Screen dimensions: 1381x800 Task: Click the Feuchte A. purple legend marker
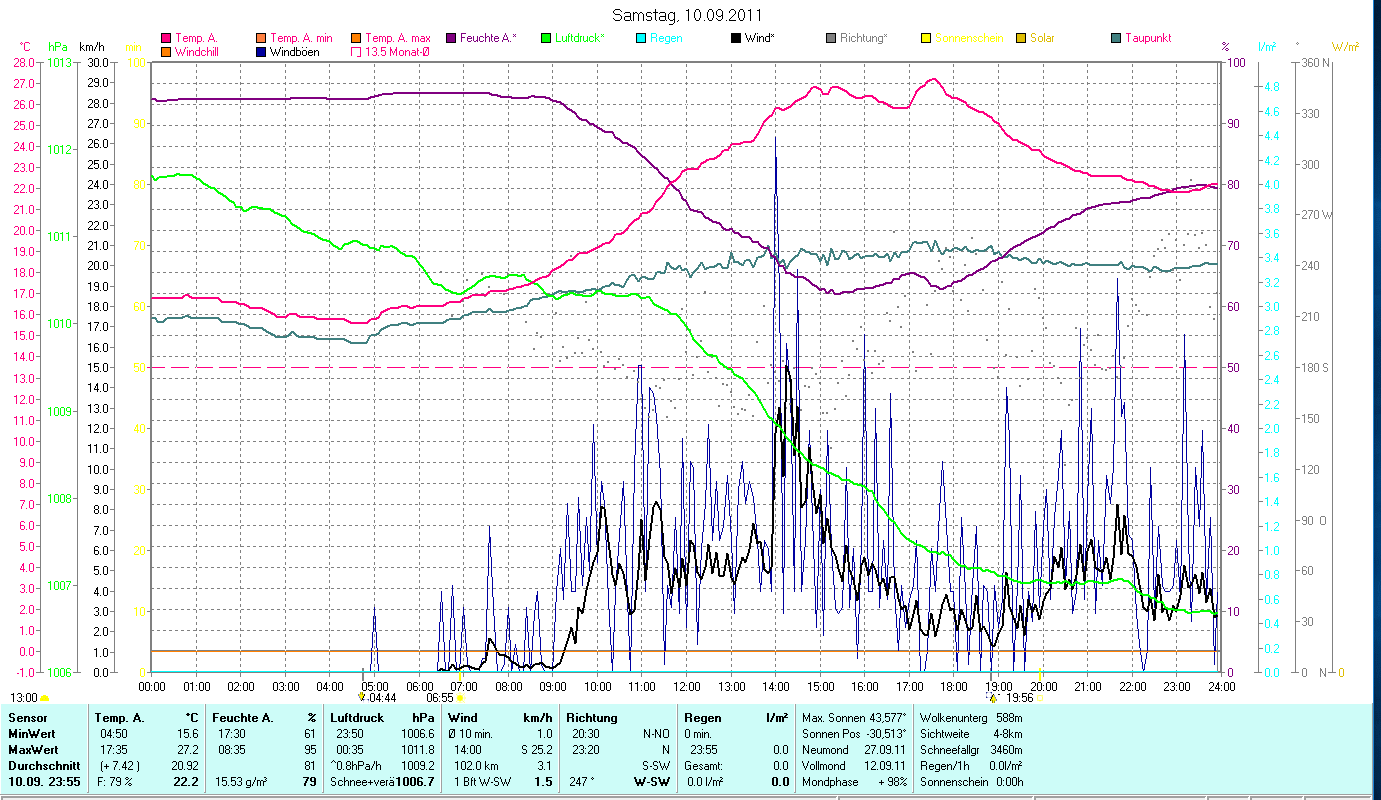[x=451, y=38]
